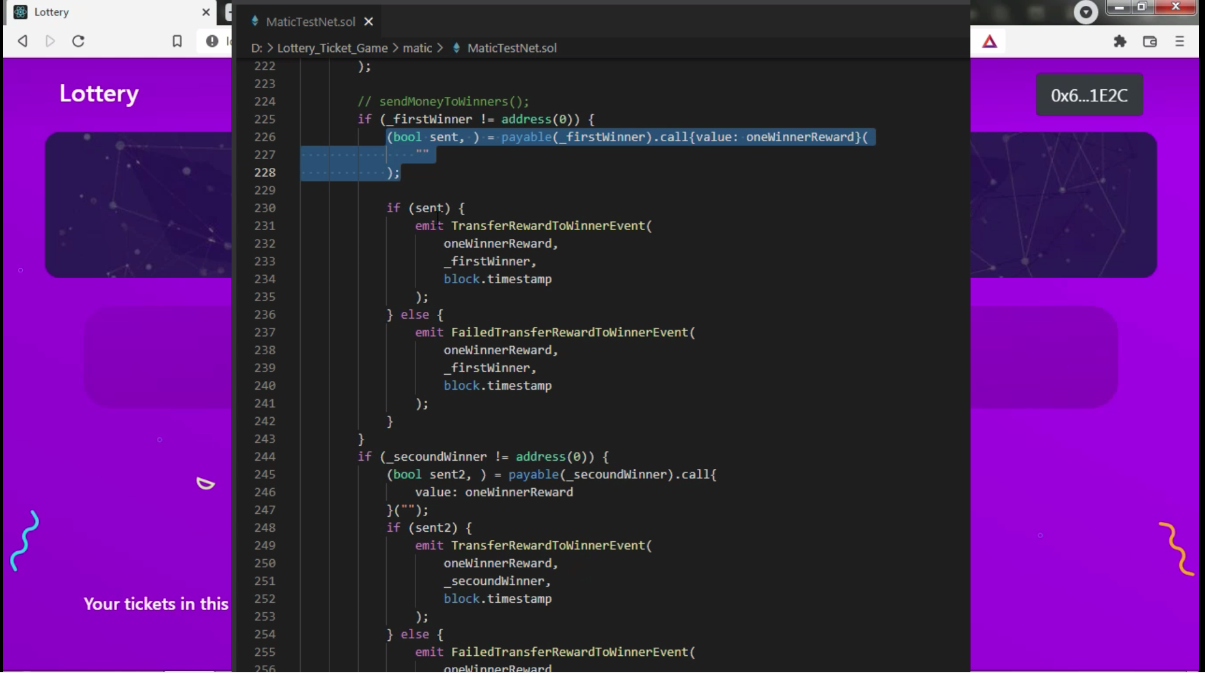1205x673 pixels.
Task: Click line number 236 in the gutter
Action: coord(264,314)
